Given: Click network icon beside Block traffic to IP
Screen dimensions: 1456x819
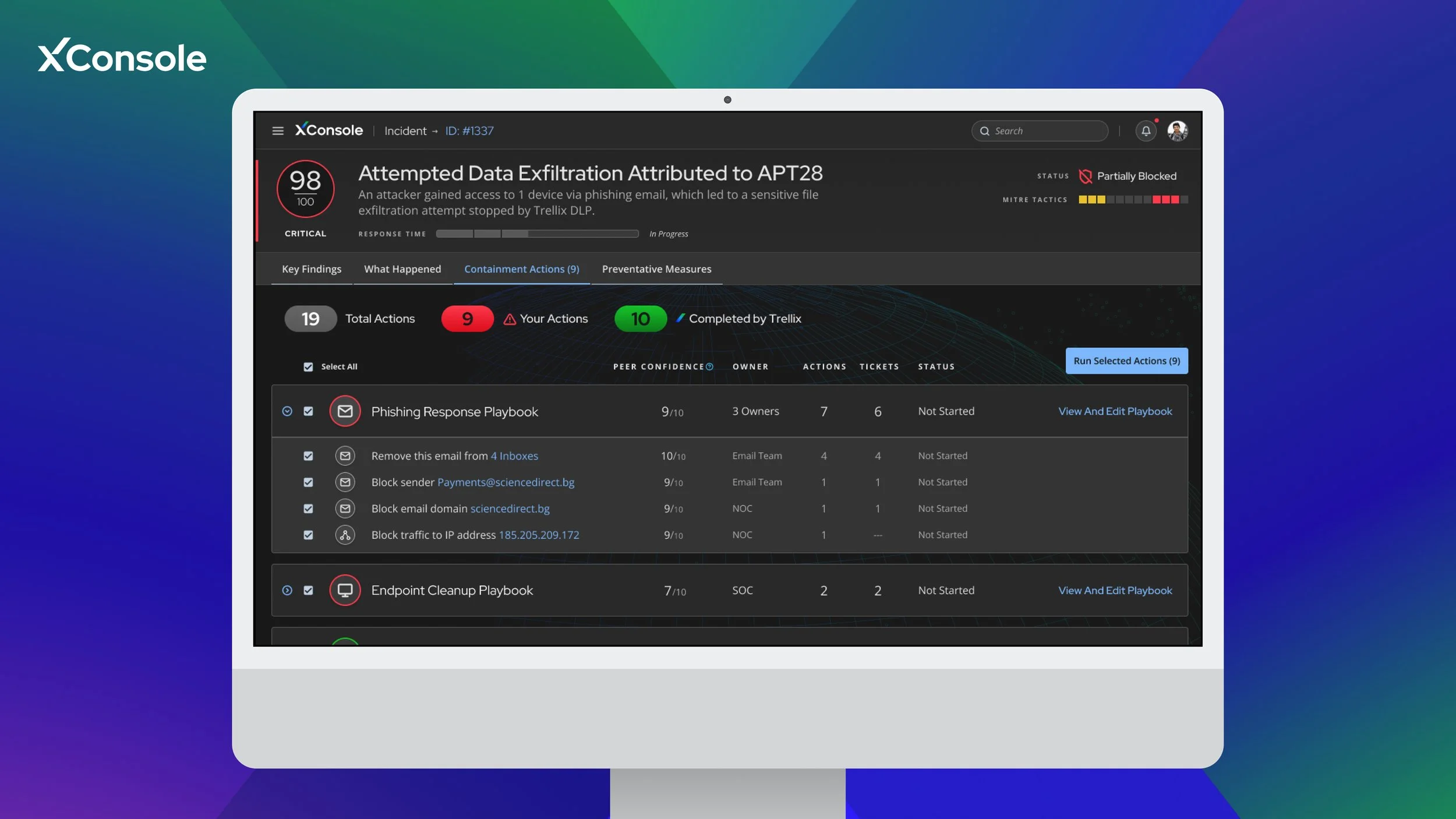Looking at the screenshot, I should tap(345, 535).
